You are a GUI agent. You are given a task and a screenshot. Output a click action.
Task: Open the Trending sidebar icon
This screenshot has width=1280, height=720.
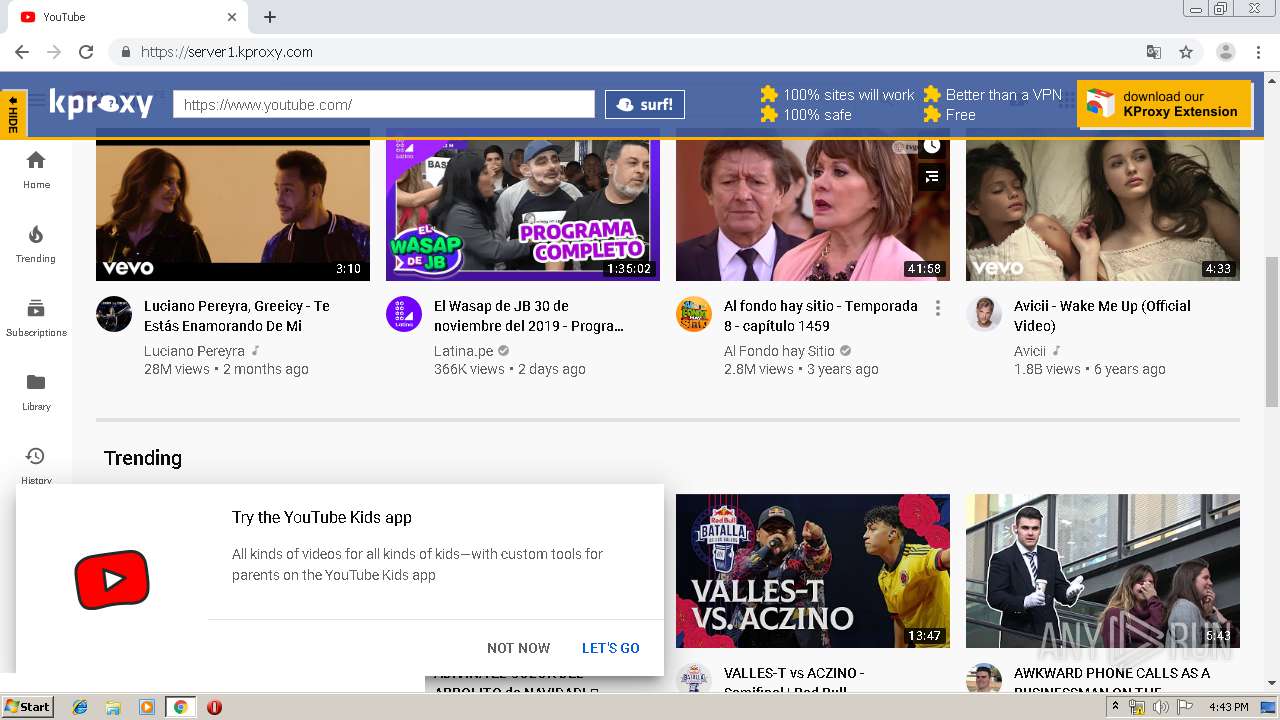(36, 243)
